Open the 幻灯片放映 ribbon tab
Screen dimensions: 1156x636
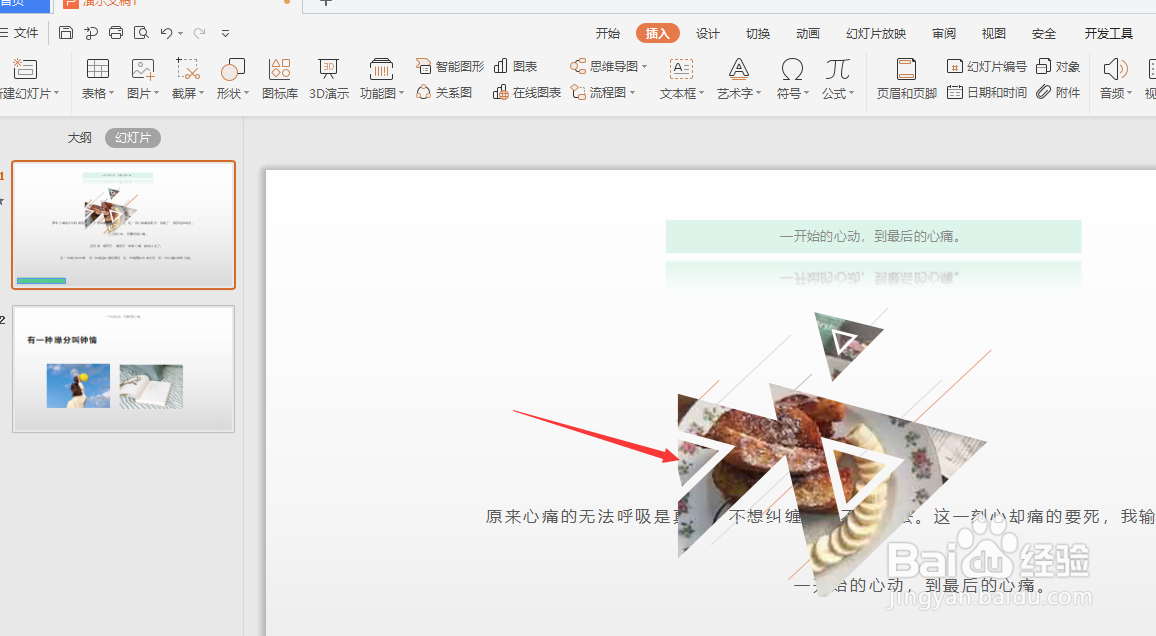(875, 32)
